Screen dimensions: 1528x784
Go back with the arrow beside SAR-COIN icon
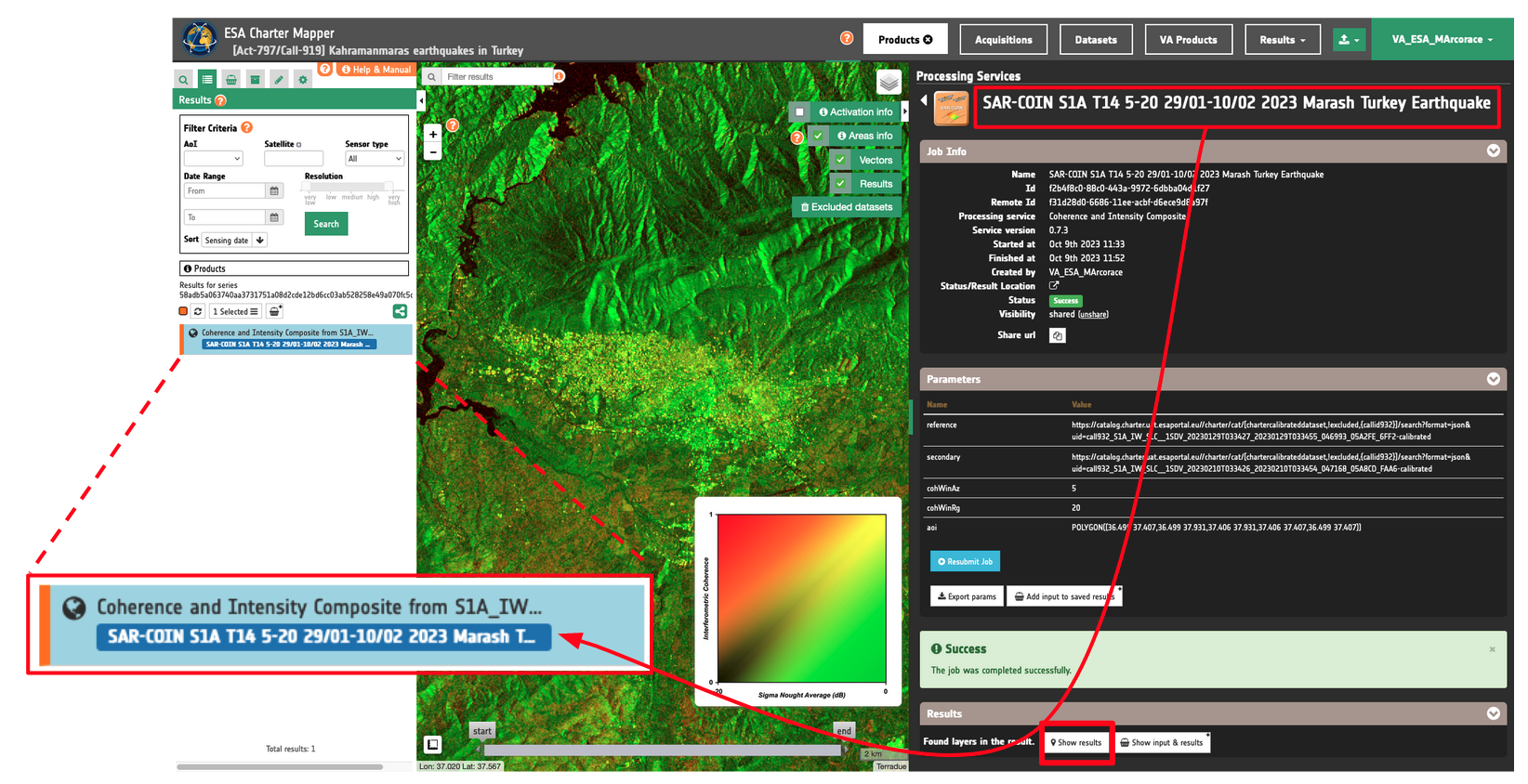tap(924, 100)
